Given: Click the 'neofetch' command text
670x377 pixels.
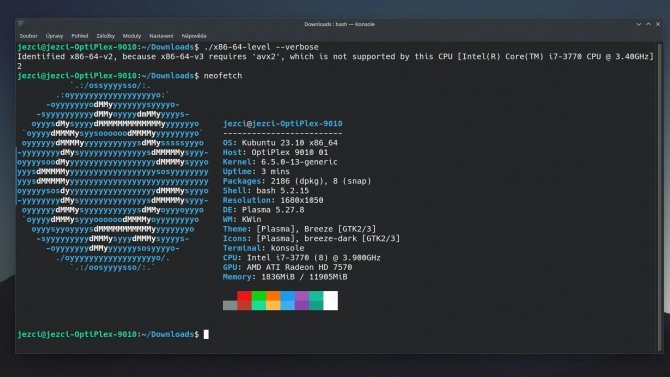Looking at the screenshot, I should pos(223,76).
